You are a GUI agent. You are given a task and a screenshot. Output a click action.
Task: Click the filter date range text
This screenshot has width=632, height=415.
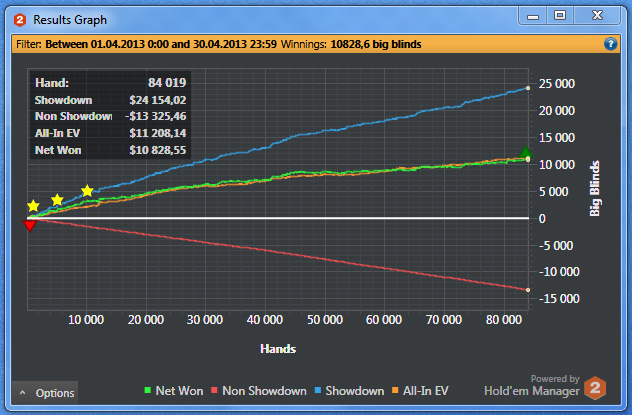click(161, 44)
